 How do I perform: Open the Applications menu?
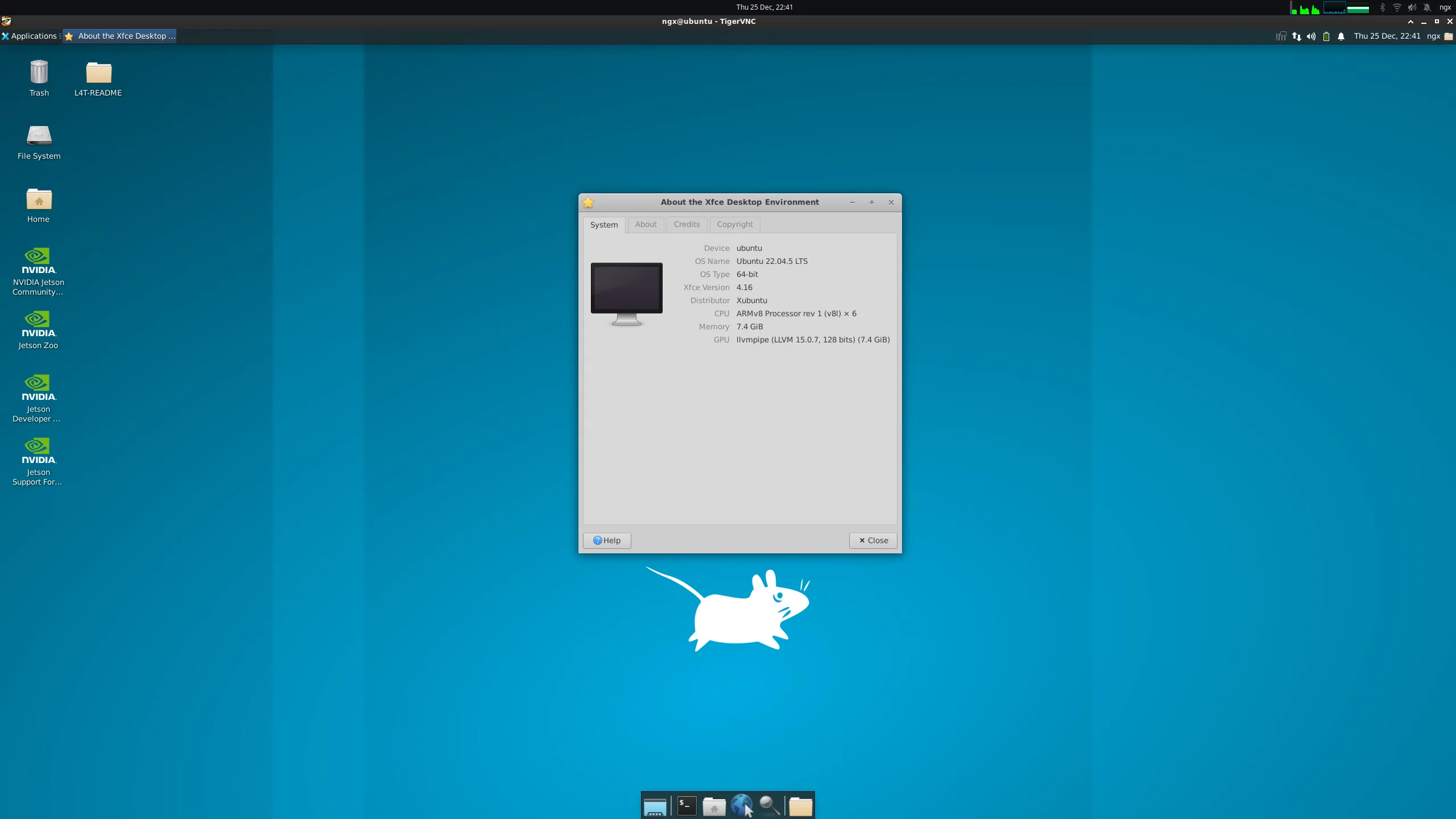coord(31,35)
